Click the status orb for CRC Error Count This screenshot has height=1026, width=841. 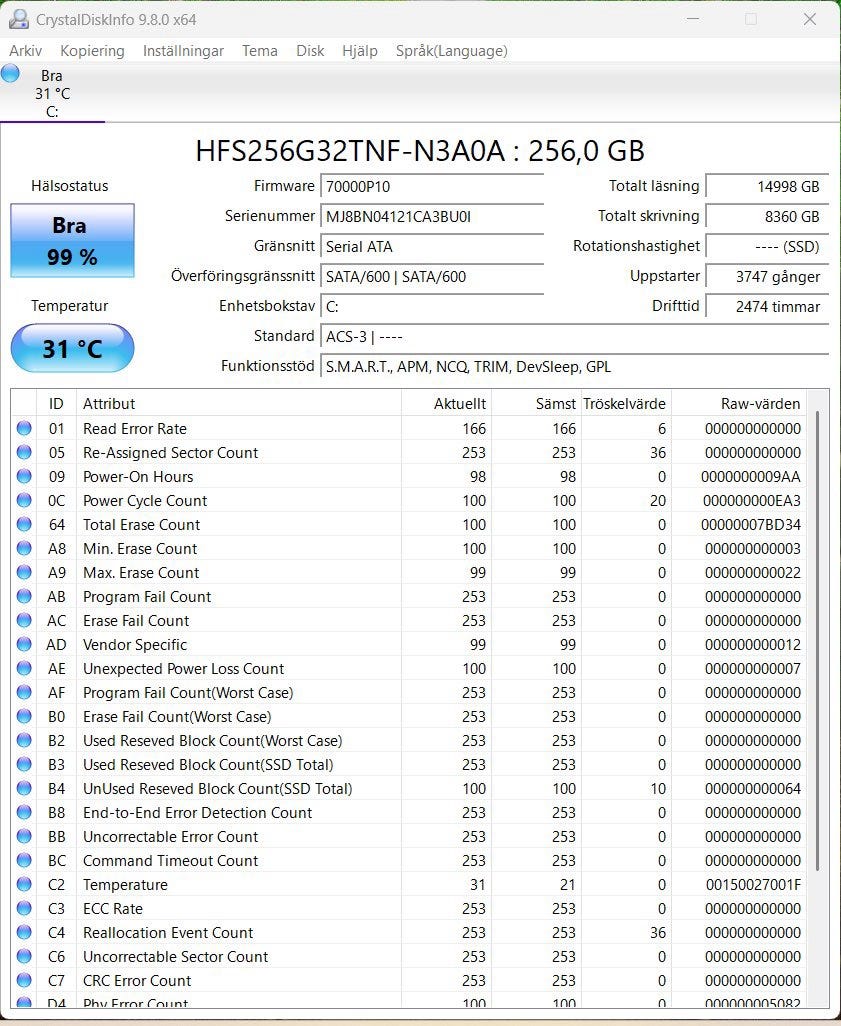pos(24,981)
